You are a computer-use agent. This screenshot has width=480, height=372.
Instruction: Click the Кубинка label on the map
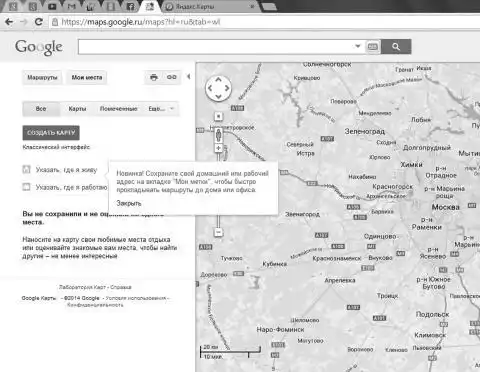tap(275, 264)
